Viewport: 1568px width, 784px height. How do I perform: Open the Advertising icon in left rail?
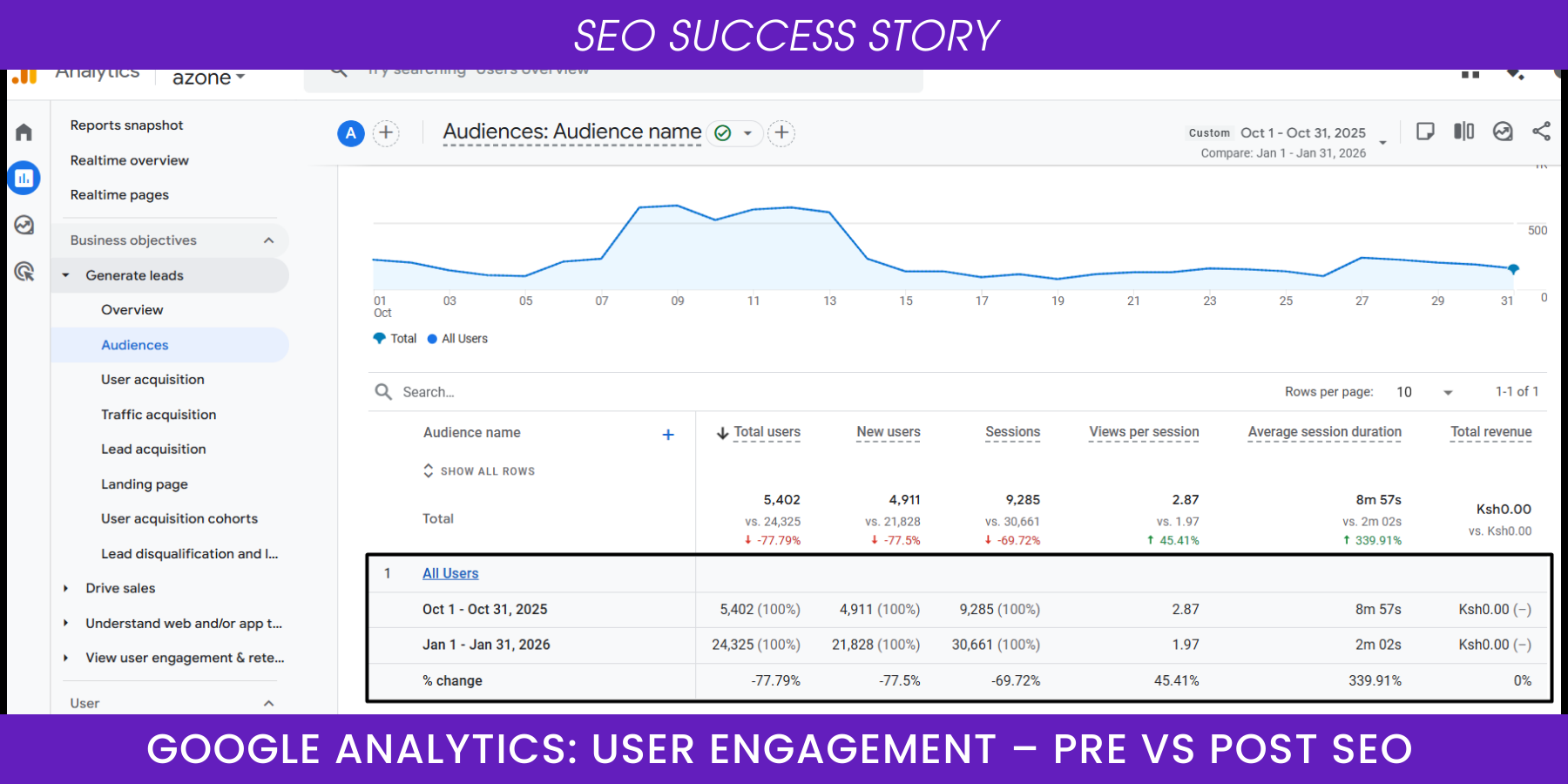pos(24,272)
